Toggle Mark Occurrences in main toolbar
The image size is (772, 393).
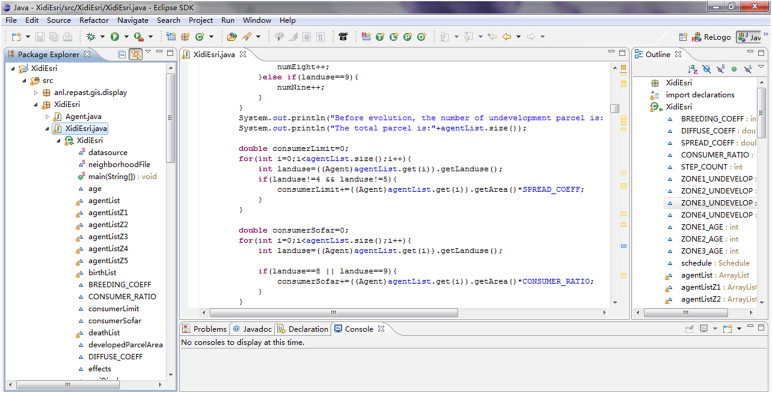pyautogui.click(x=293, y=37)
